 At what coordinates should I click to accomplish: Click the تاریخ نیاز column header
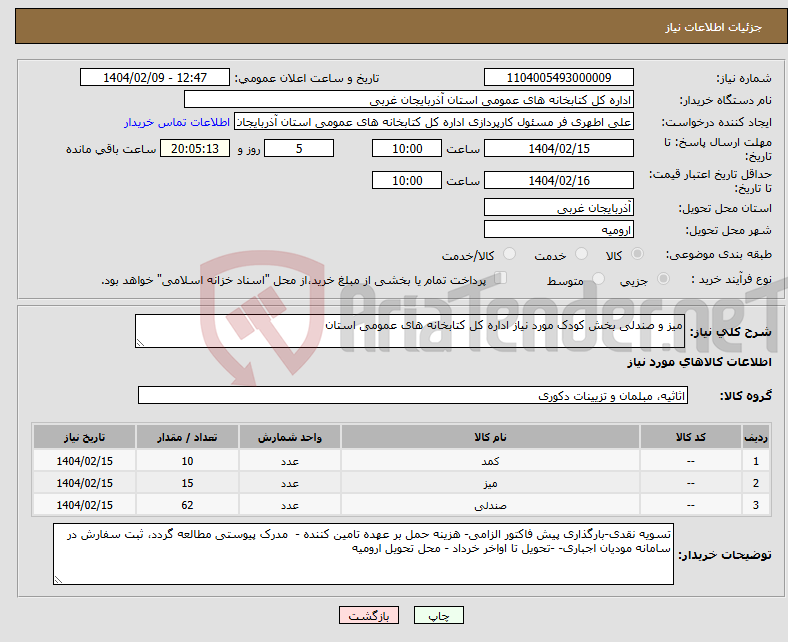click(84, 437)
